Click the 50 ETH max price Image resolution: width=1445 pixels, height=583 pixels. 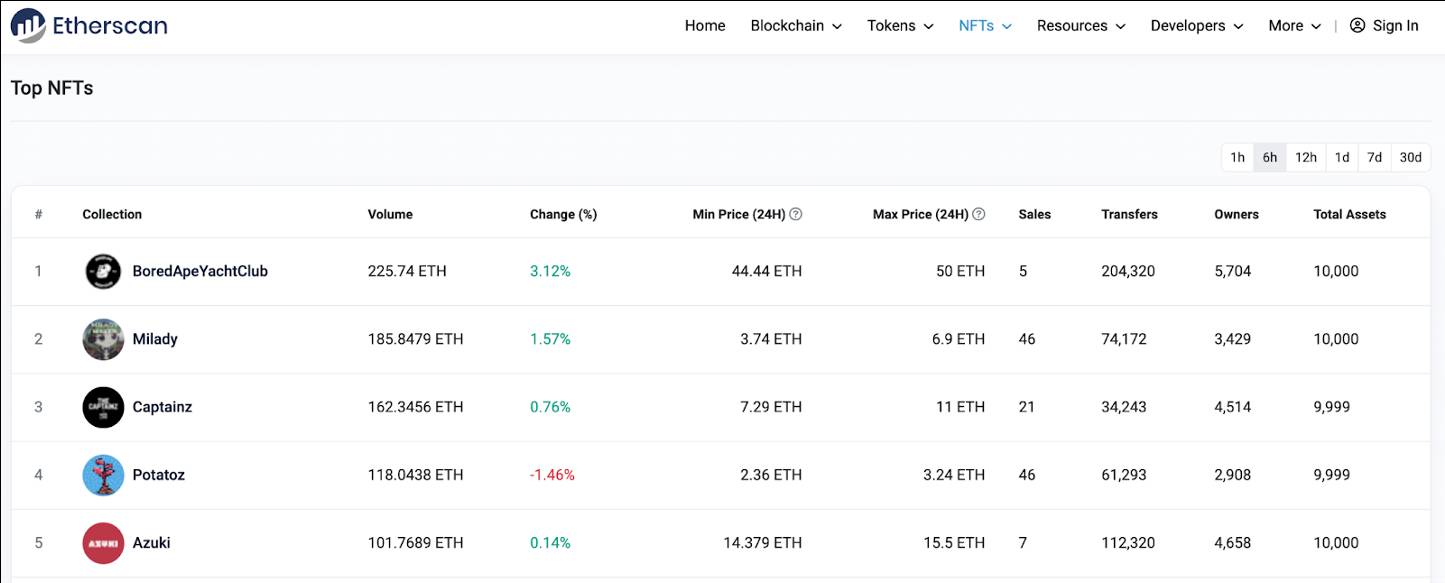click(960, 271)
